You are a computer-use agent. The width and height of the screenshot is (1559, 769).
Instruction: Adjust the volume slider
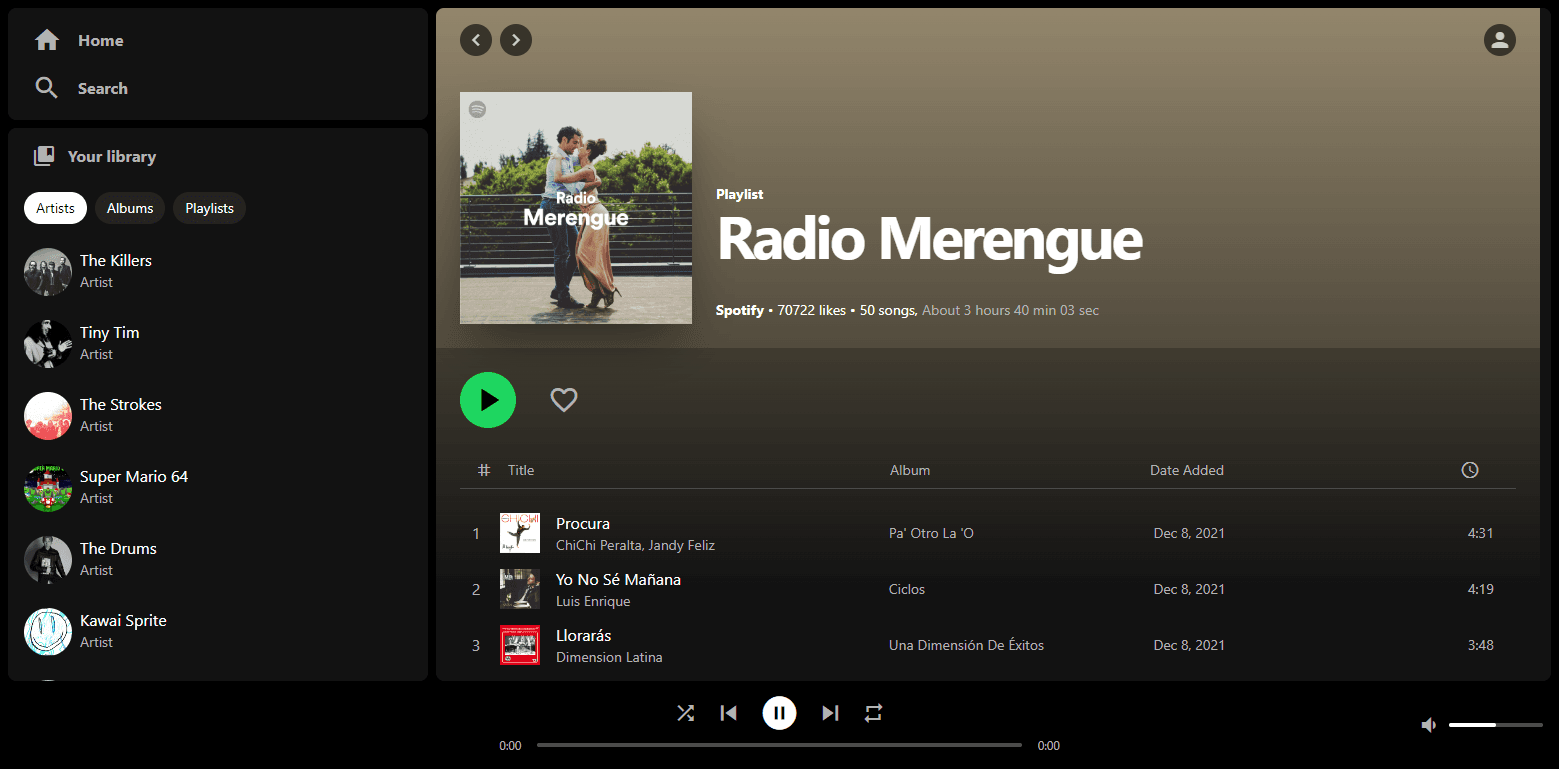pyautogui.click(x=1496, y=725)
